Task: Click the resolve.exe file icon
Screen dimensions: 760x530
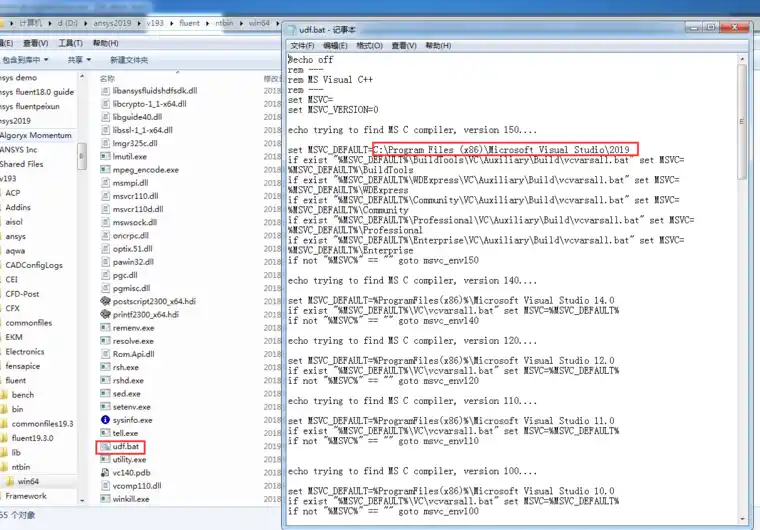Action: pyautogui.click(x=105, y=341)
